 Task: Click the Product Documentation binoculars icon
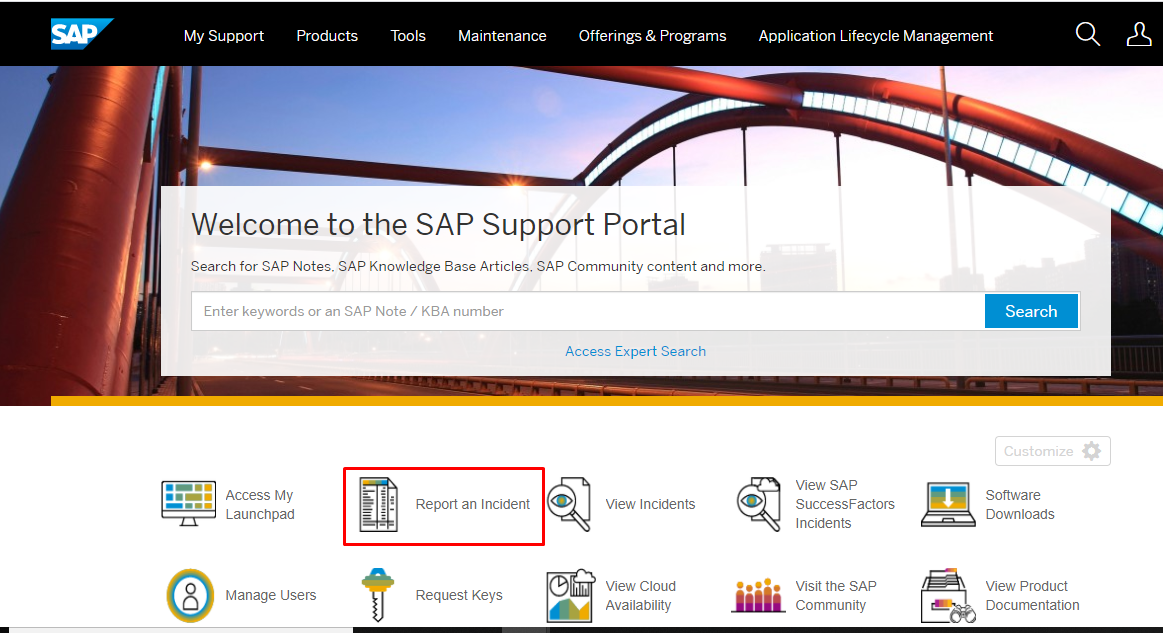tap(948, 596)
